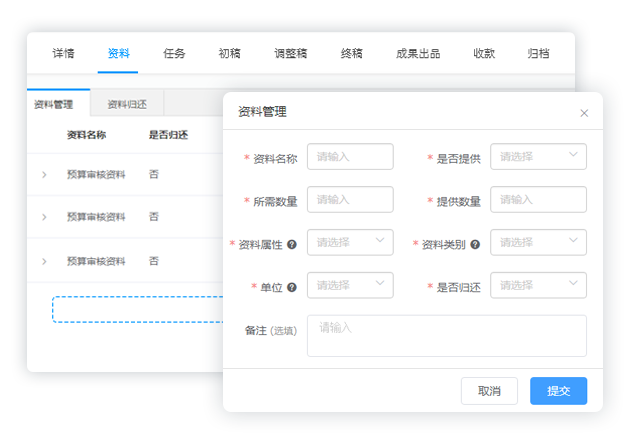Open the 资料类别 dropdown

[538, 242]
